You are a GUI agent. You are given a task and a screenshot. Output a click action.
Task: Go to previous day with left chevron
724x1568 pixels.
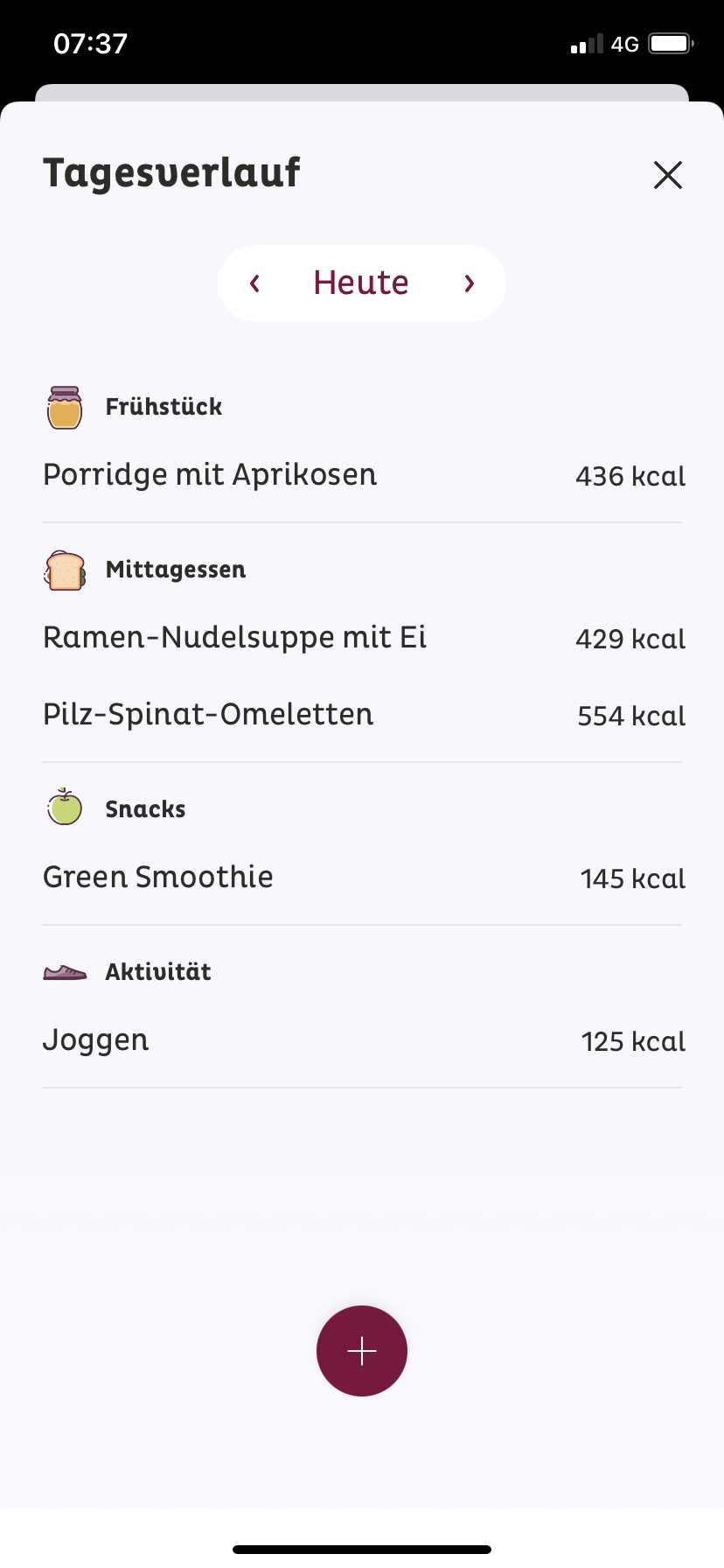(254, 283)
